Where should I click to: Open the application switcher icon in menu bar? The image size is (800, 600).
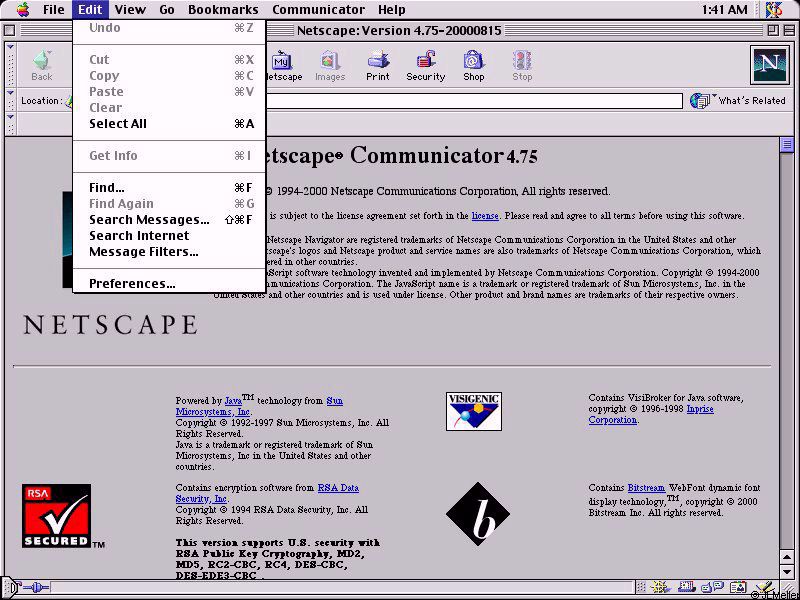tap(774, 9)
